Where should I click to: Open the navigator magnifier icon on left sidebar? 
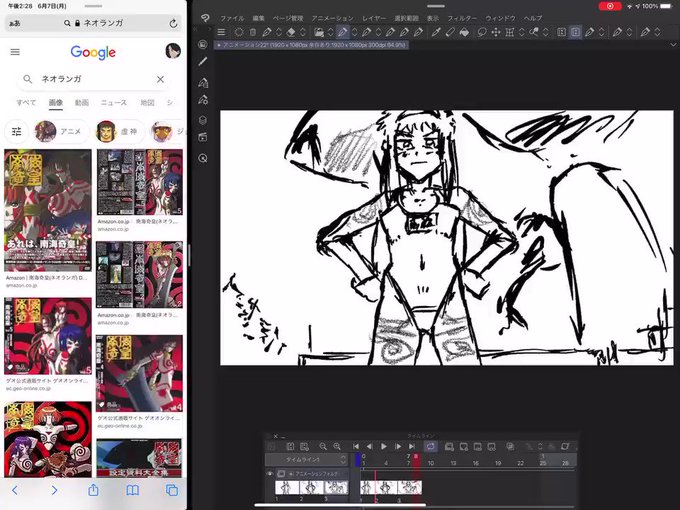pos(203,158)
